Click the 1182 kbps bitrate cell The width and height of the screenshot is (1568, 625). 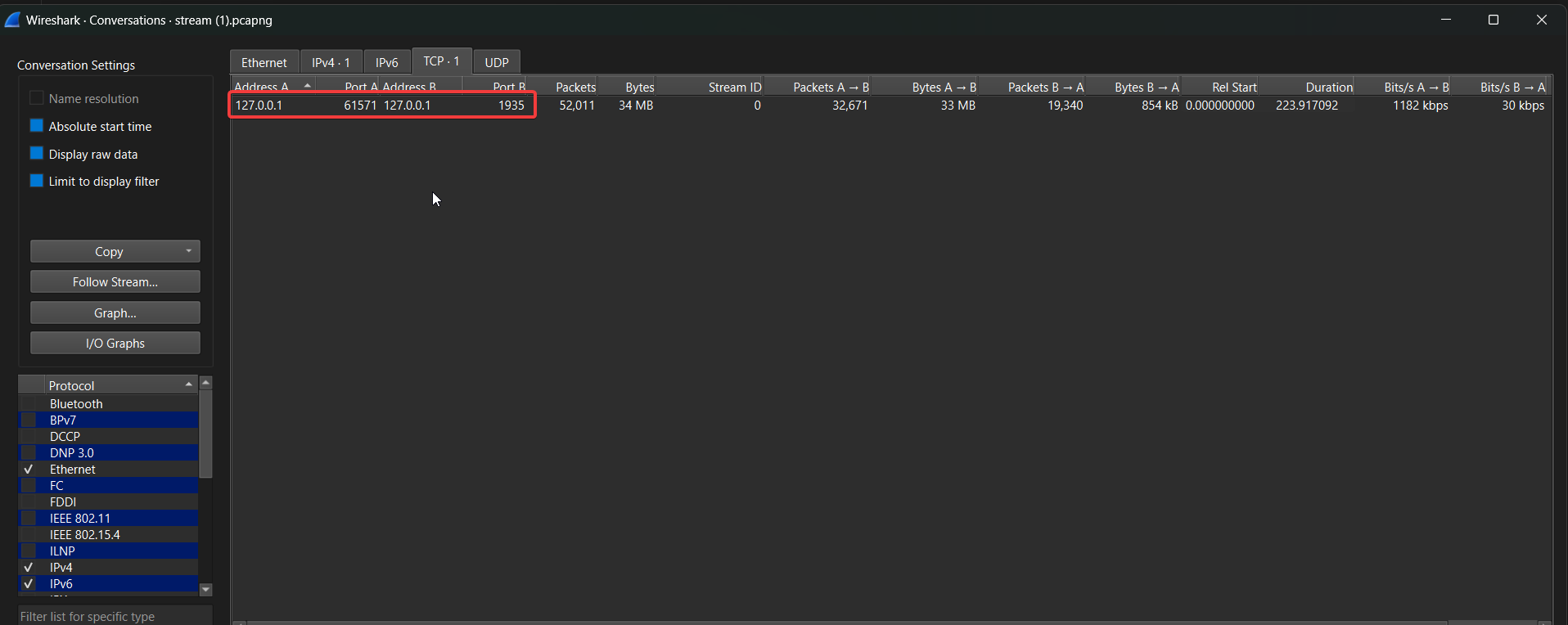tap(1421, 105)
